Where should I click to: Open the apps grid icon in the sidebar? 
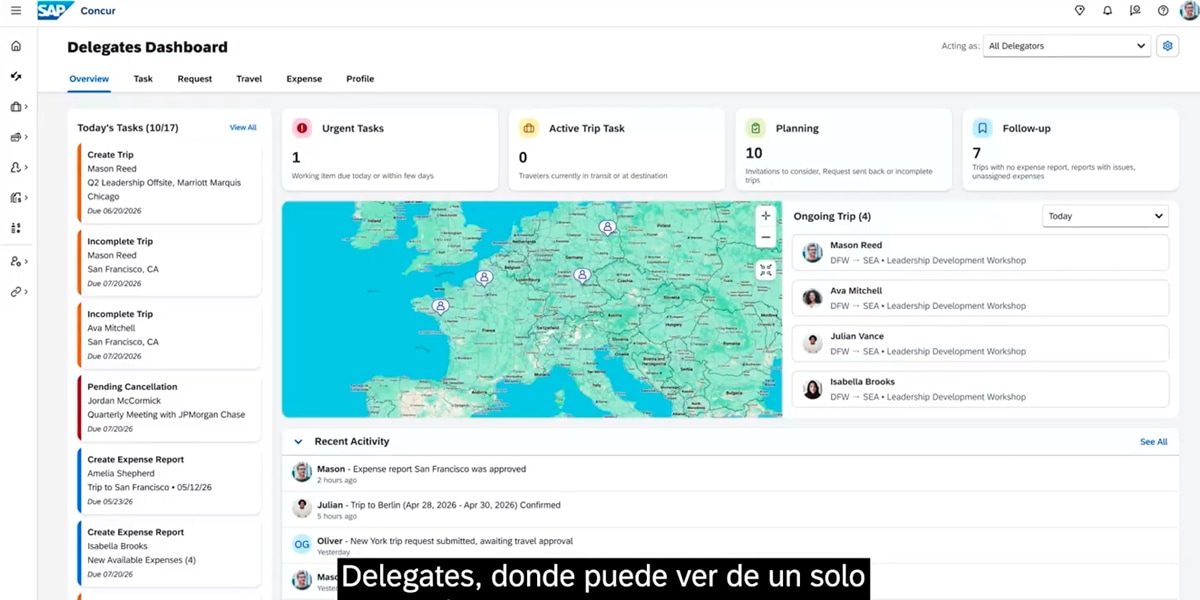coord(16,228)
